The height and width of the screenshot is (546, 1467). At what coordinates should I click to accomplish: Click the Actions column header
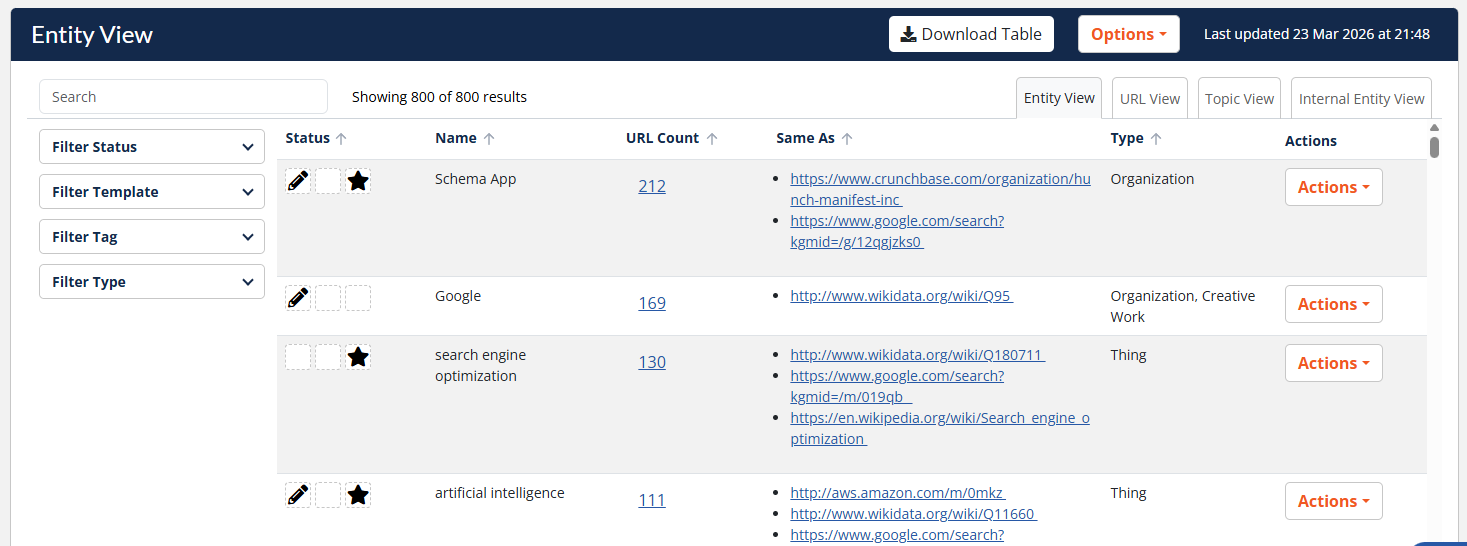click(1311, 141)
